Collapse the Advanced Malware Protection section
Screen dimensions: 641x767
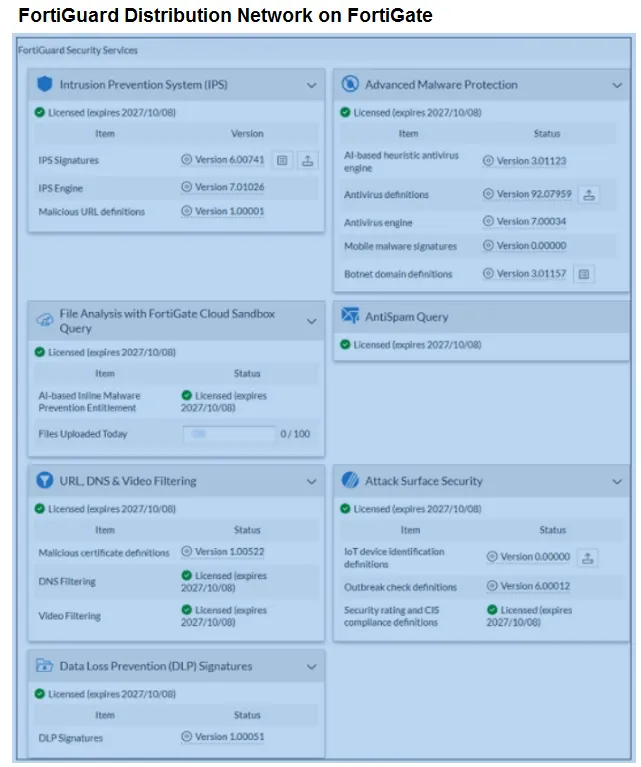tap(617, 85)
